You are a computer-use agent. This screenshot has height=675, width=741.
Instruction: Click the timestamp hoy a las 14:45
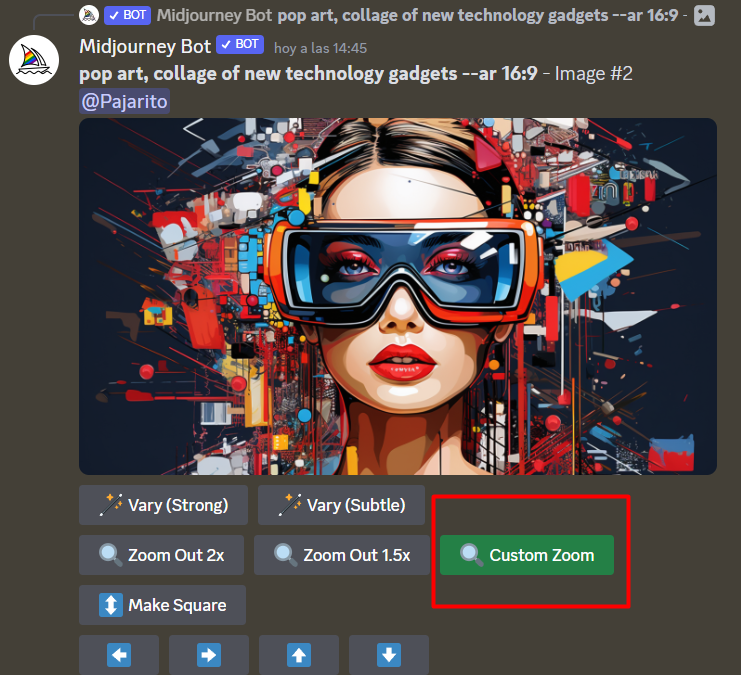320,47
